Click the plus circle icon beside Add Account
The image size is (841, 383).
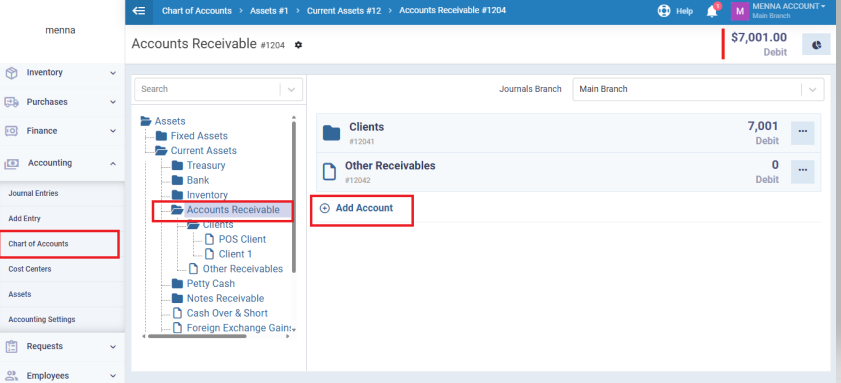(x=324, y=208)
